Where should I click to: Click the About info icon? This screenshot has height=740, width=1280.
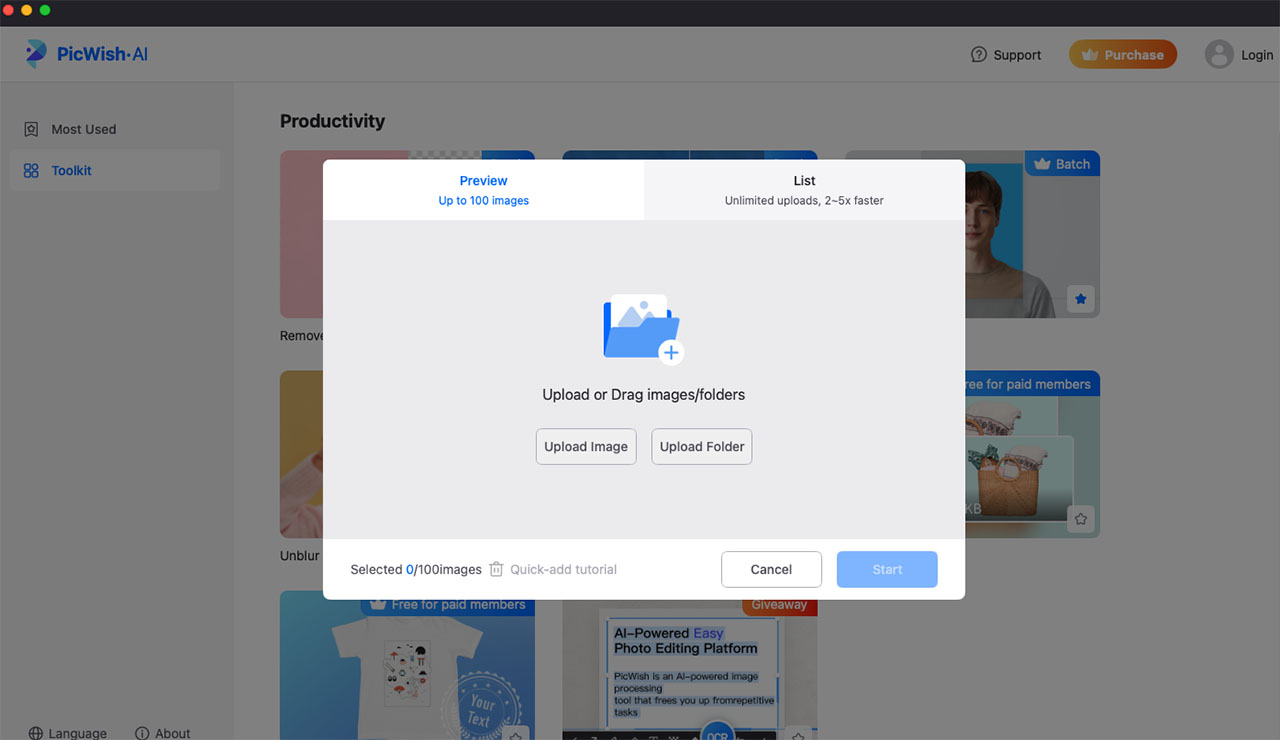point(142,733)
